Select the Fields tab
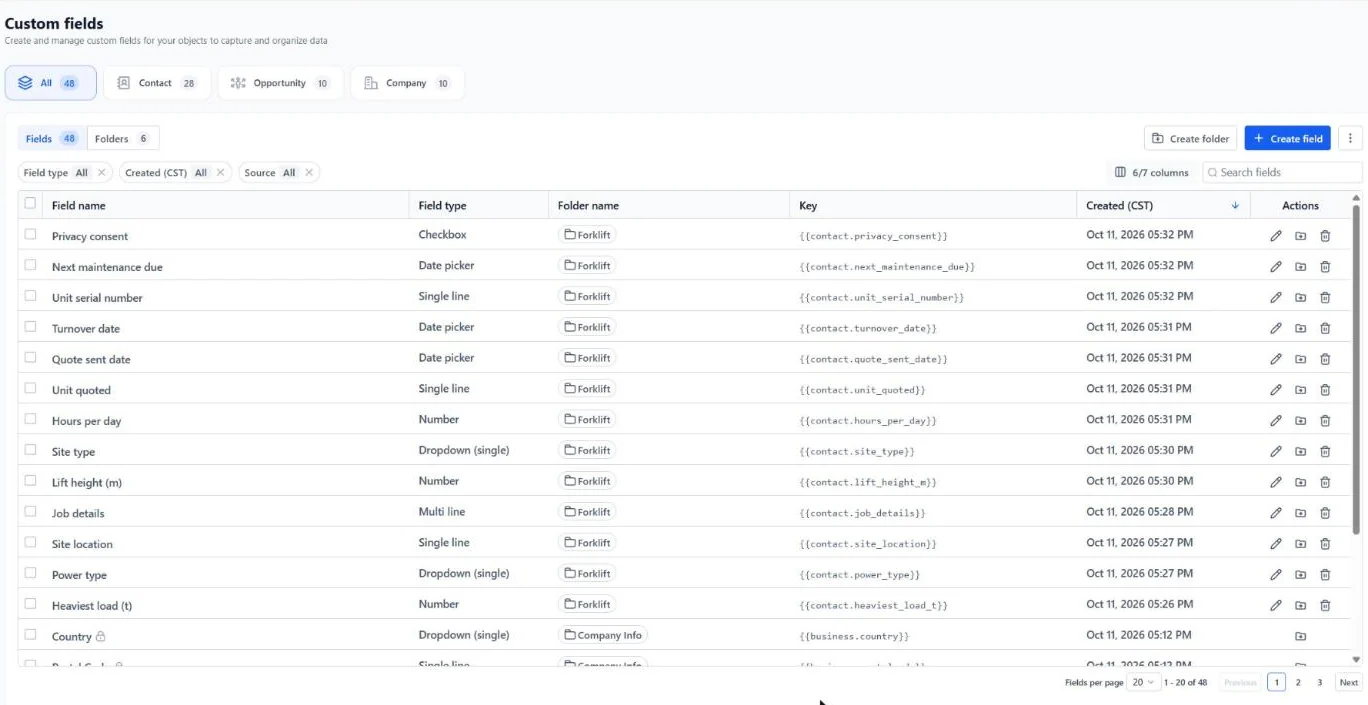Screen dimensions: 1368x705 (52, 139)
